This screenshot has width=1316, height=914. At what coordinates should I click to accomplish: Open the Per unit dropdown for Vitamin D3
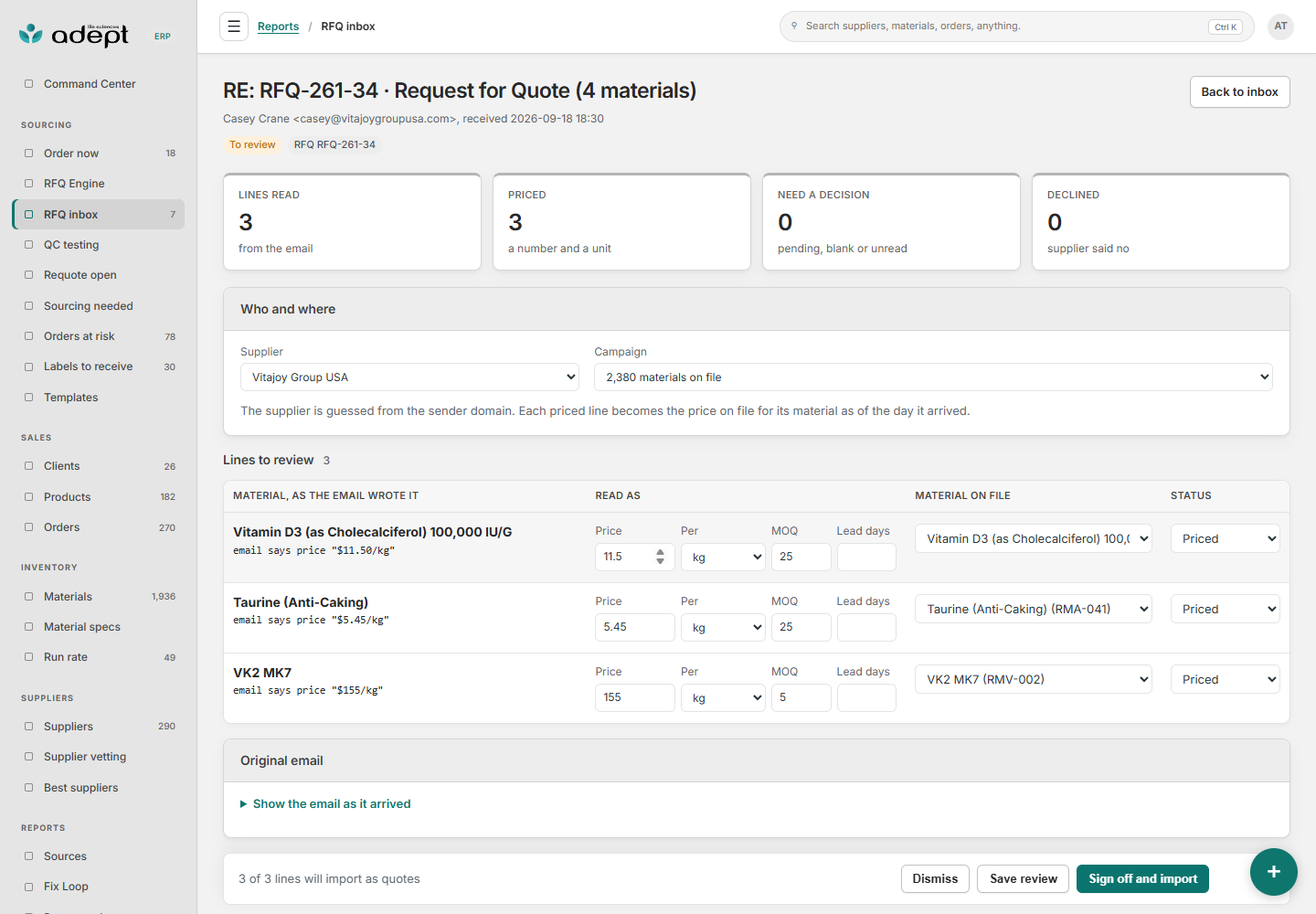coord(723,558)
